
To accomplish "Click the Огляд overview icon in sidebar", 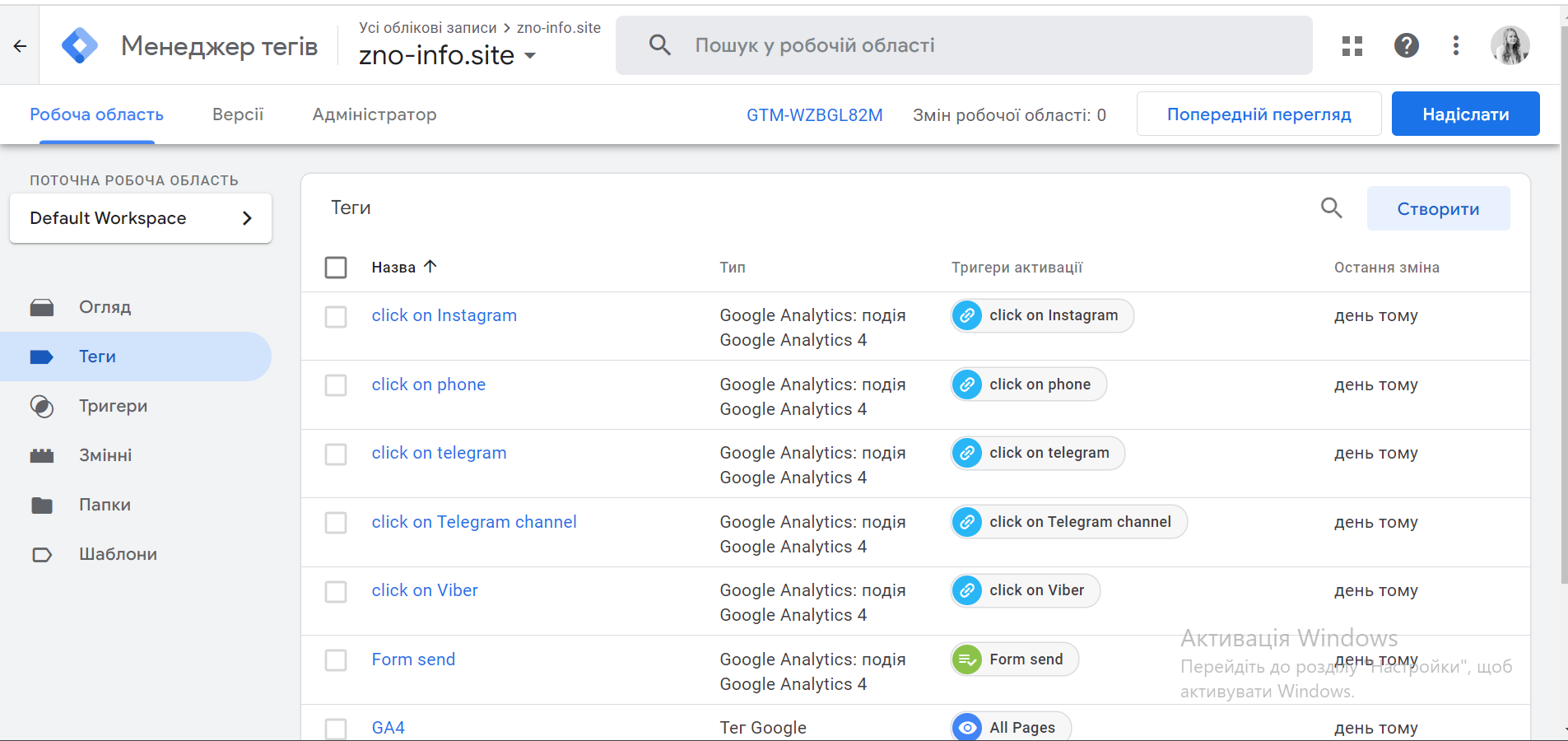I will coord(42,308).
